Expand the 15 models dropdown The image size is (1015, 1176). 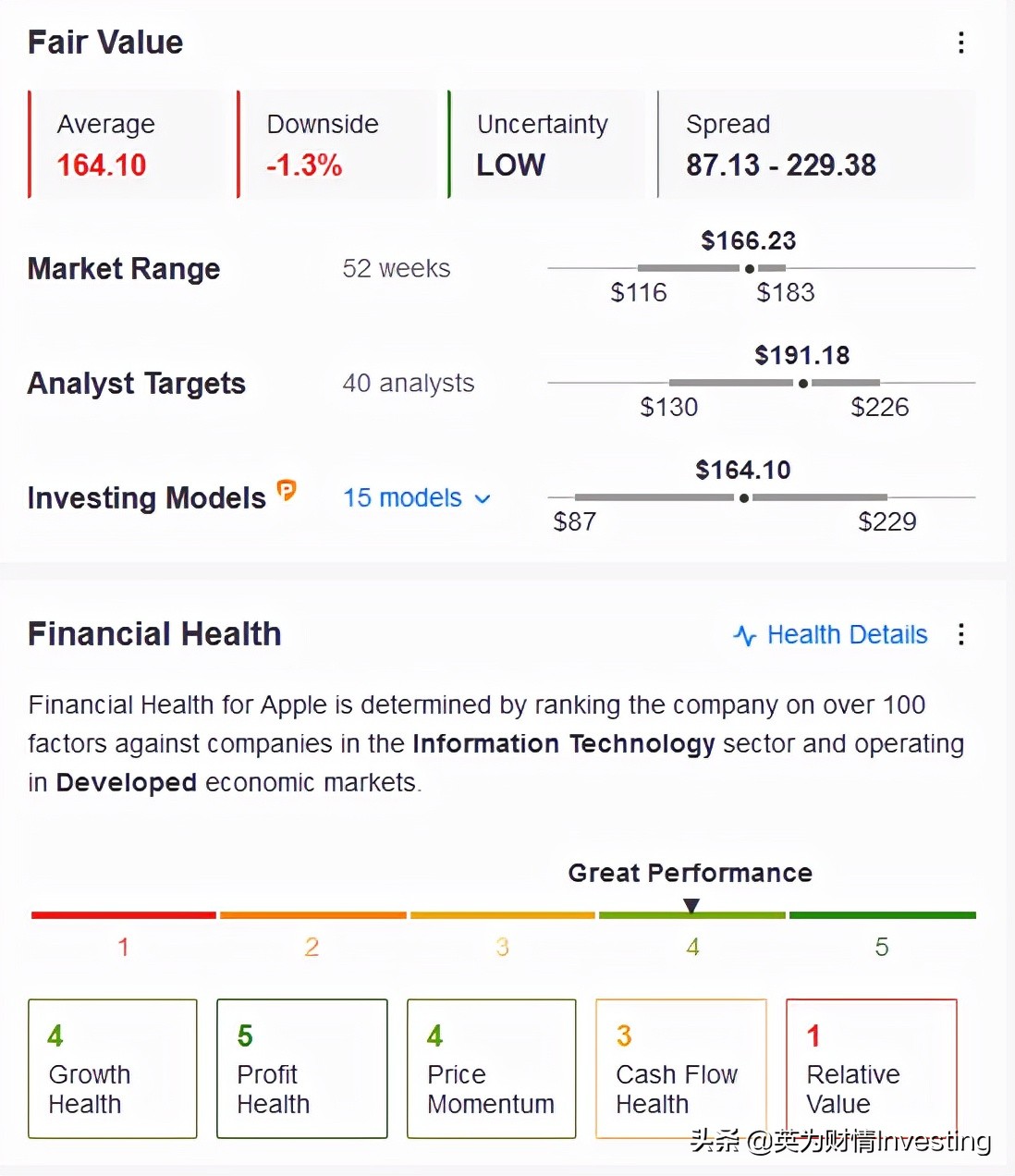(x=417, y=498)
